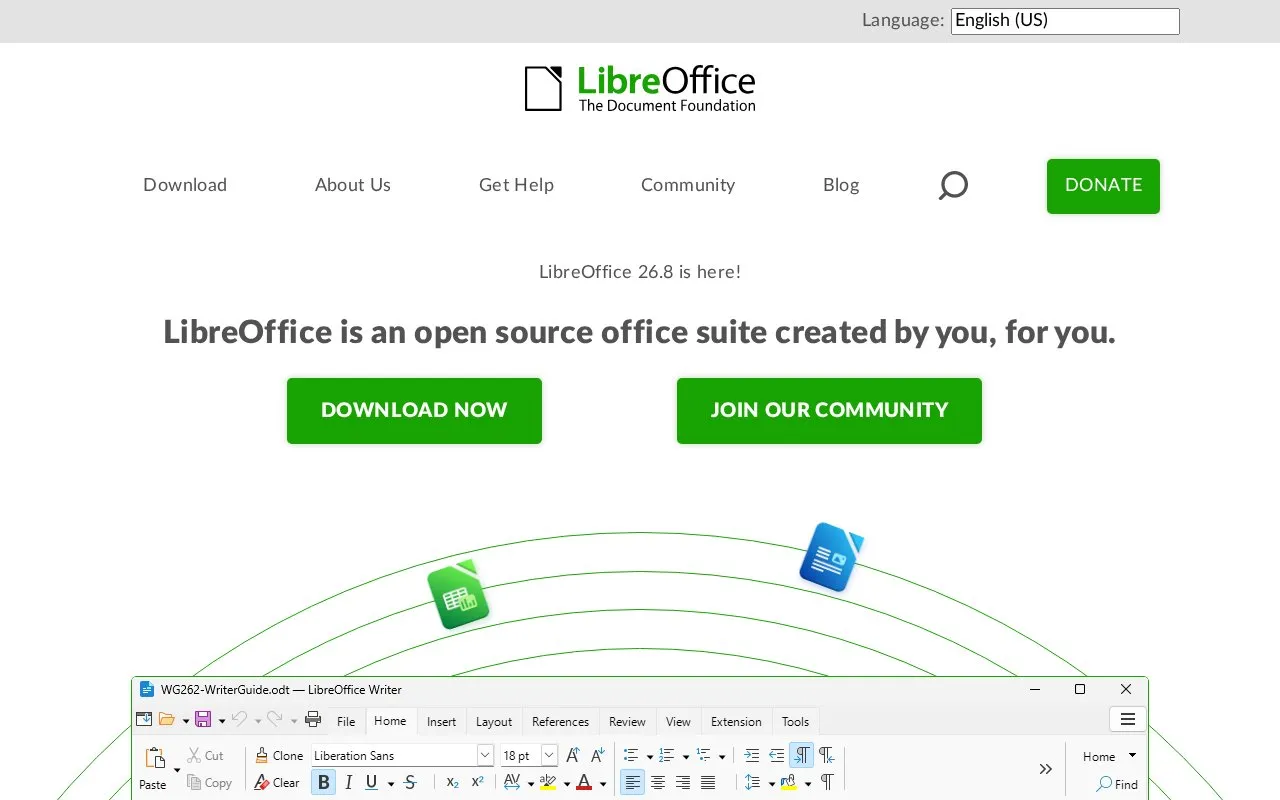Viewport: 1280px width, 800px height.
Task: Click the Save floppy icon in Writer
Action: 203,719
